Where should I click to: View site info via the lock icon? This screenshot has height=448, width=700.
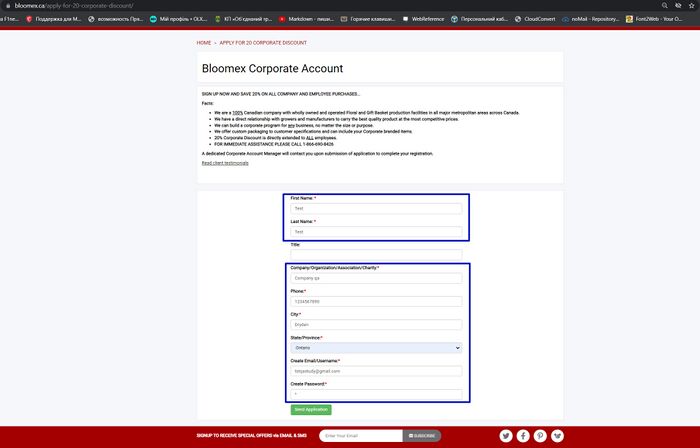pyautogui.click(x=8, y=6)
